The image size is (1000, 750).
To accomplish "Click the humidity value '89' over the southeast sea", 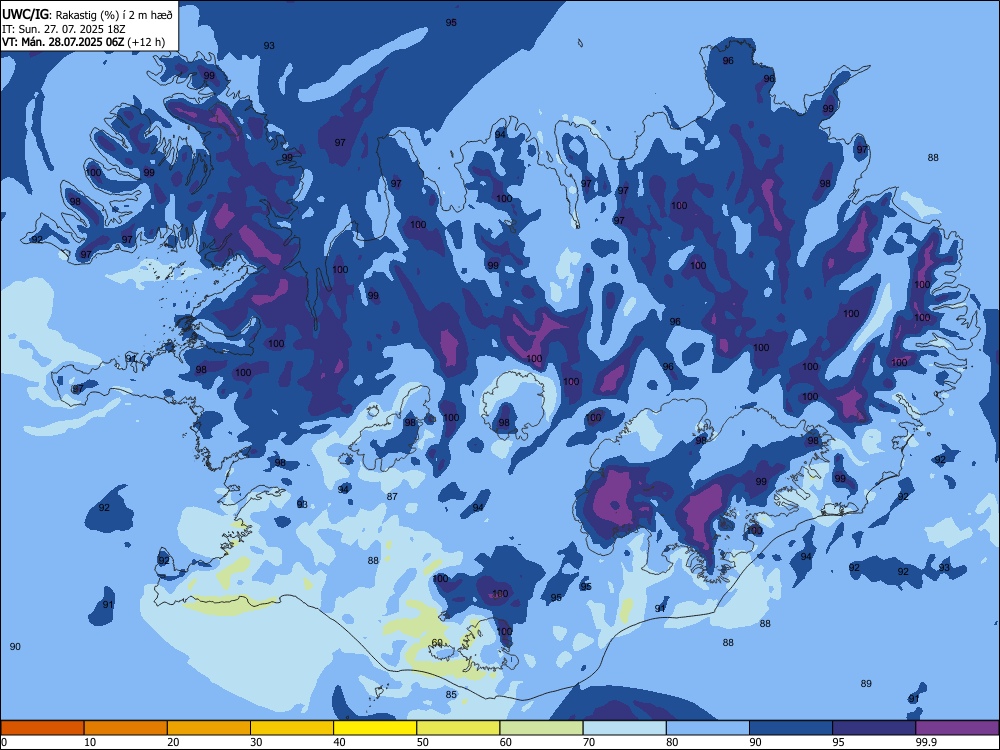I will point(865,684).
